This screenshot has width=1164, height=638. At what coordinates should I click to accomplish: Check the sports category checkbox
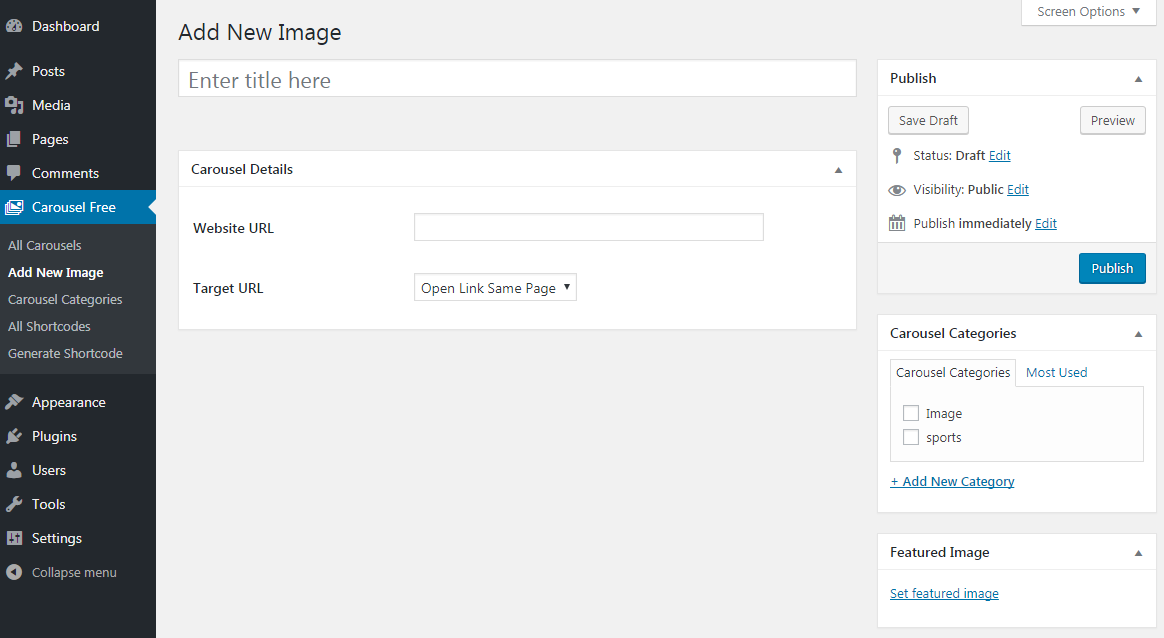tap(911, 437)
